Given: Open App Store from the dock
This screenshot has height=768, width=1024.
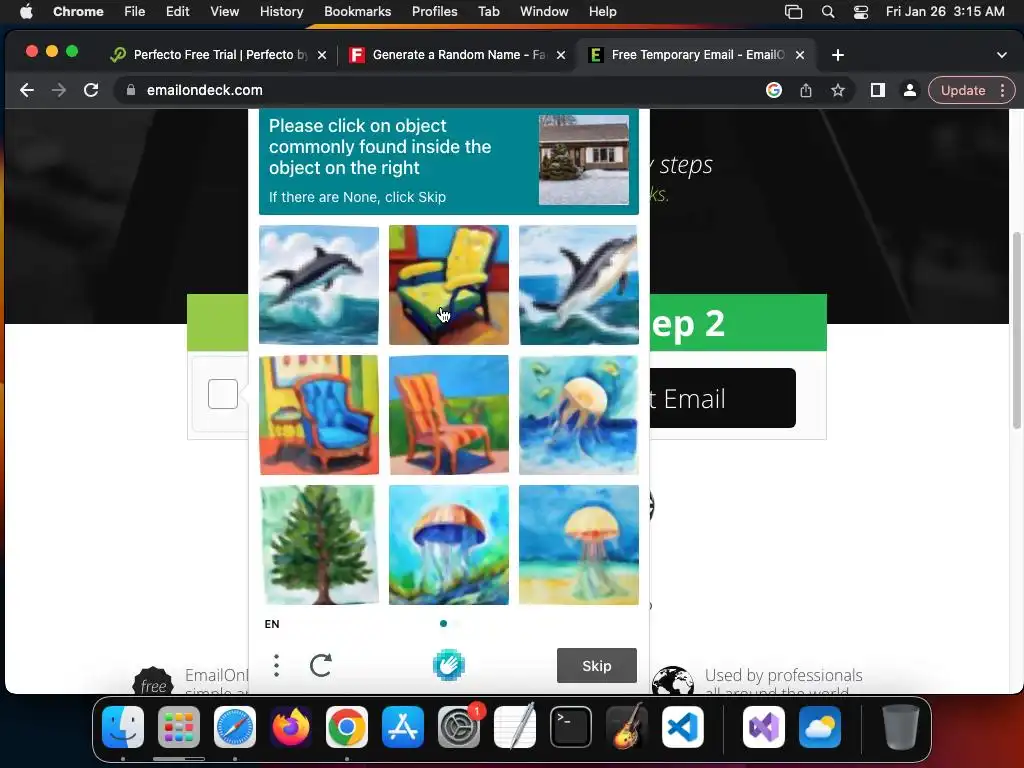Looking at the screenshot, I should [x=403, y=727].
